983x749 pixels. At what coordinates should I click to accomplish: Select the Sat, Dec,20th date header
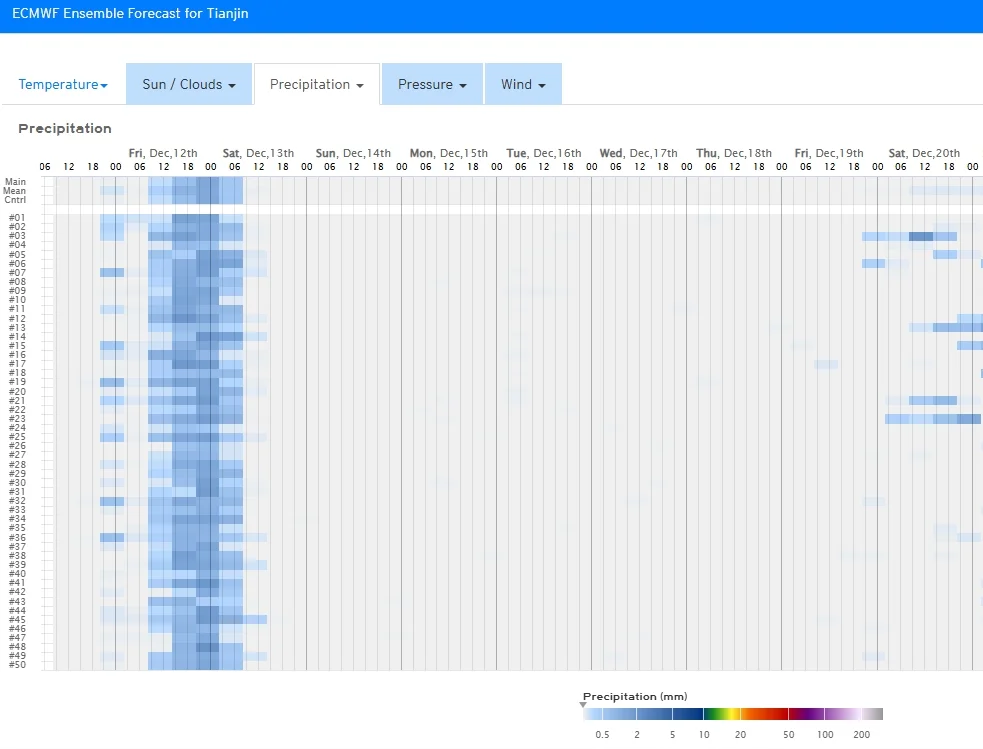(x=924, y=153)
